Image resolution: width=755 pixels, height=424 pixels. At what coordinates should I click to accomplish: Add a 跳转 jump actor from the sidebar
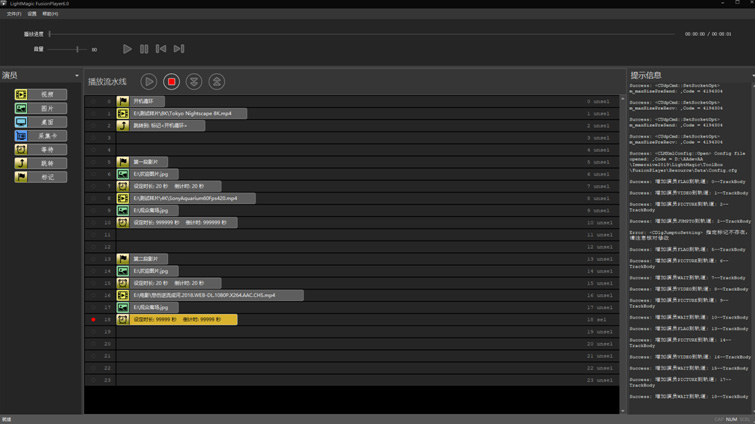coord(41,163)
